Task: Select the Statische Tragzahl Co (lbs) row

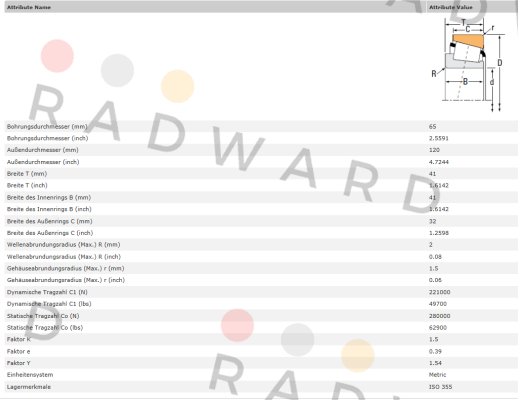Action: (x=261, y=327)
